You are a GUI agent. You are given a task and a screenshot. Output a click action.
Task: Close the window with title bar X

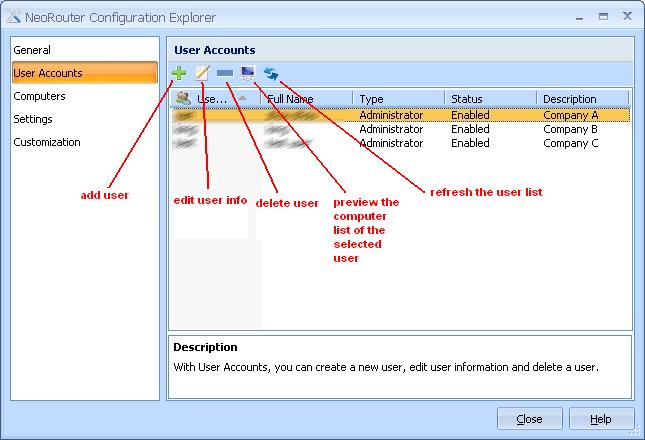(x=627, y=16)
